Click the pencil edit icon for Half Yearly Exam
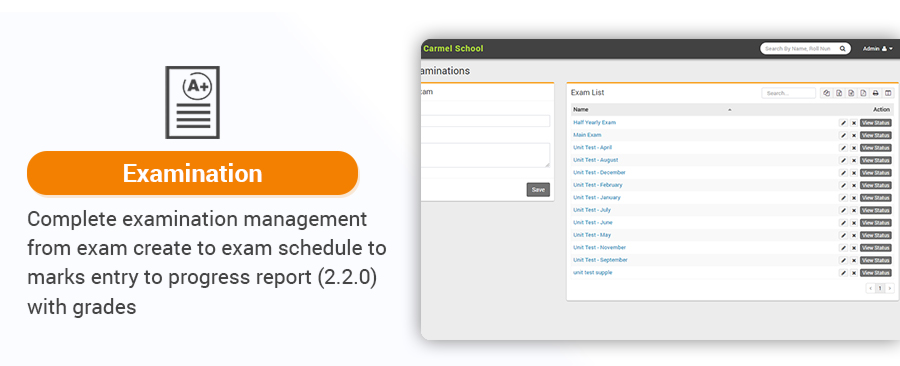Viewport: 900px width, 366px height. 843,123
